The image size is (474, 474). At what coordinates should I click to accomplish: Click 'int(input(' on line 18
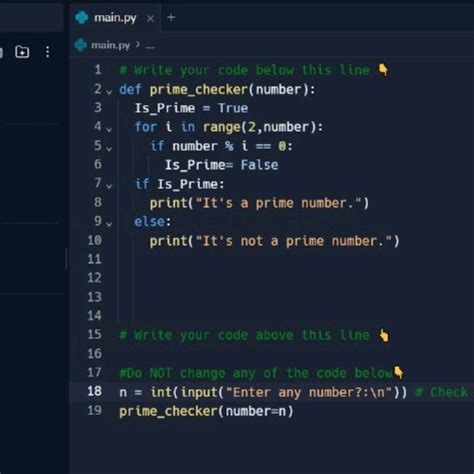187,392
